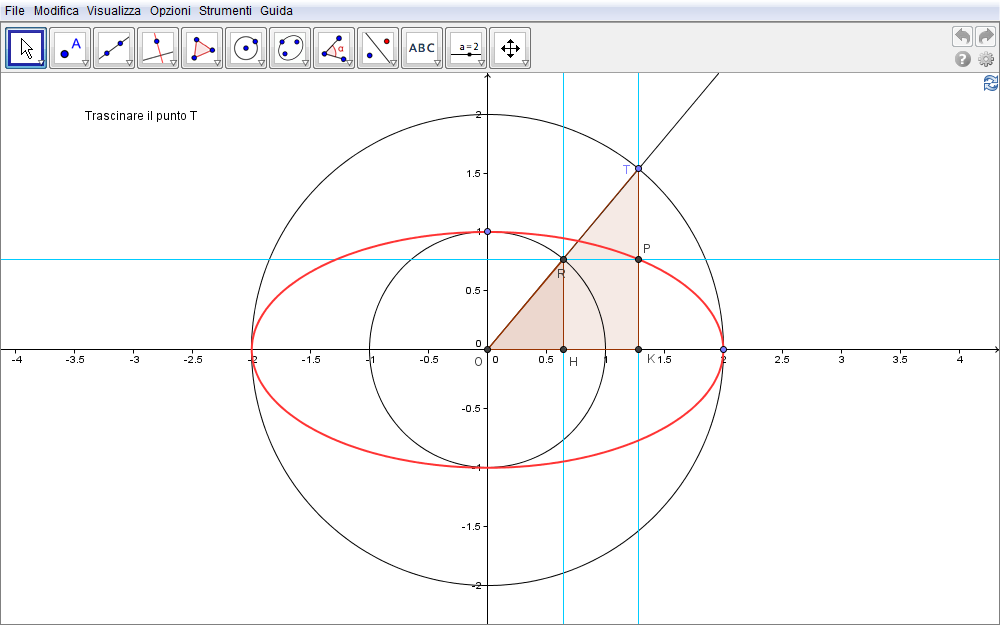The height and width of the screenshot is (625, 1000).
Task: Open the Opzioni menu
Action: pos(170,10)
